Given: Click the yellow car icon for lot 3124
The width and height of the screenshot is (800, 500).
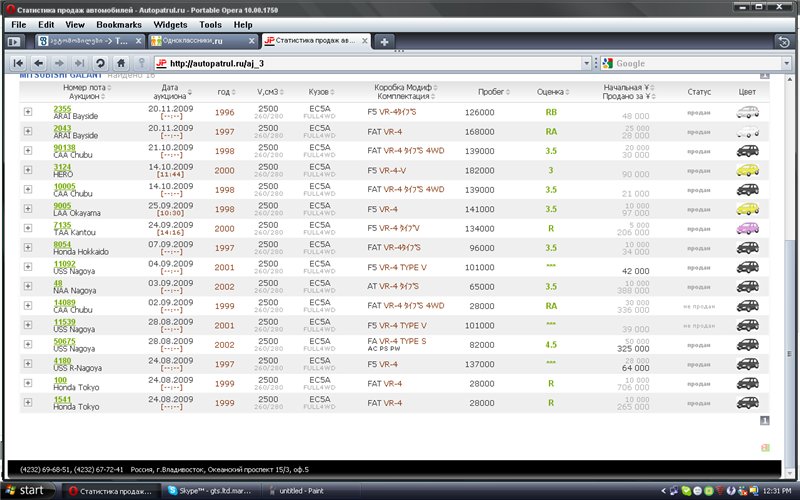Looking at the screenshot, I should 747,170.
